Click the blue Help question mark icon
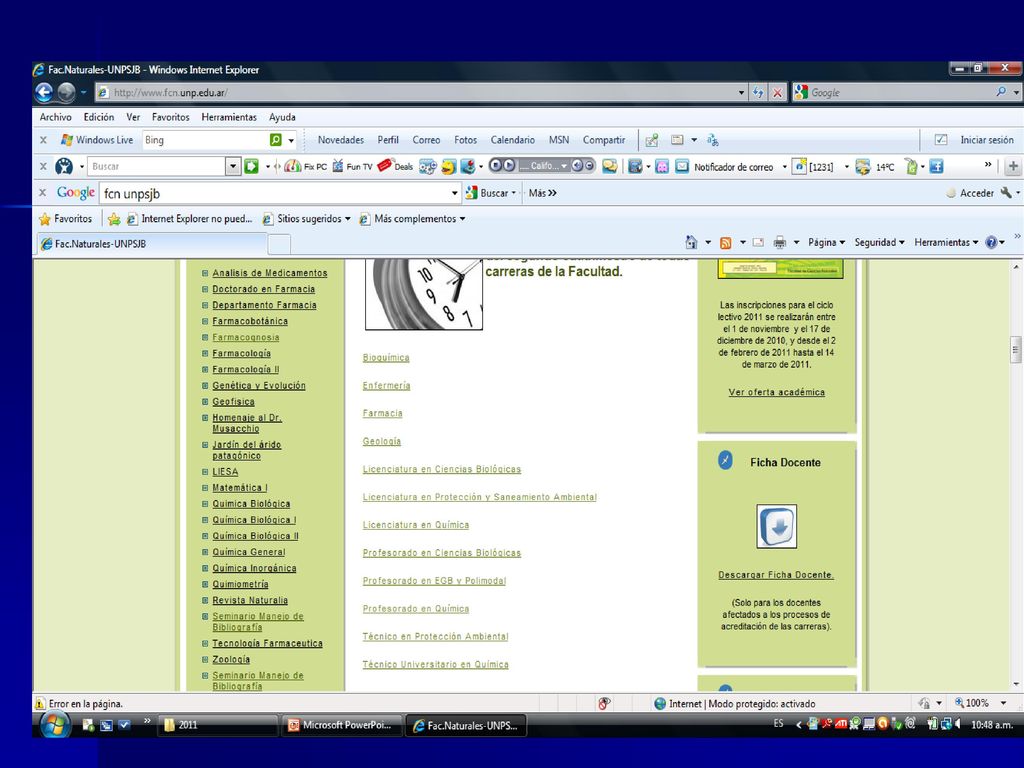Viewport: 1024px width, 768px height. point(991,242)
